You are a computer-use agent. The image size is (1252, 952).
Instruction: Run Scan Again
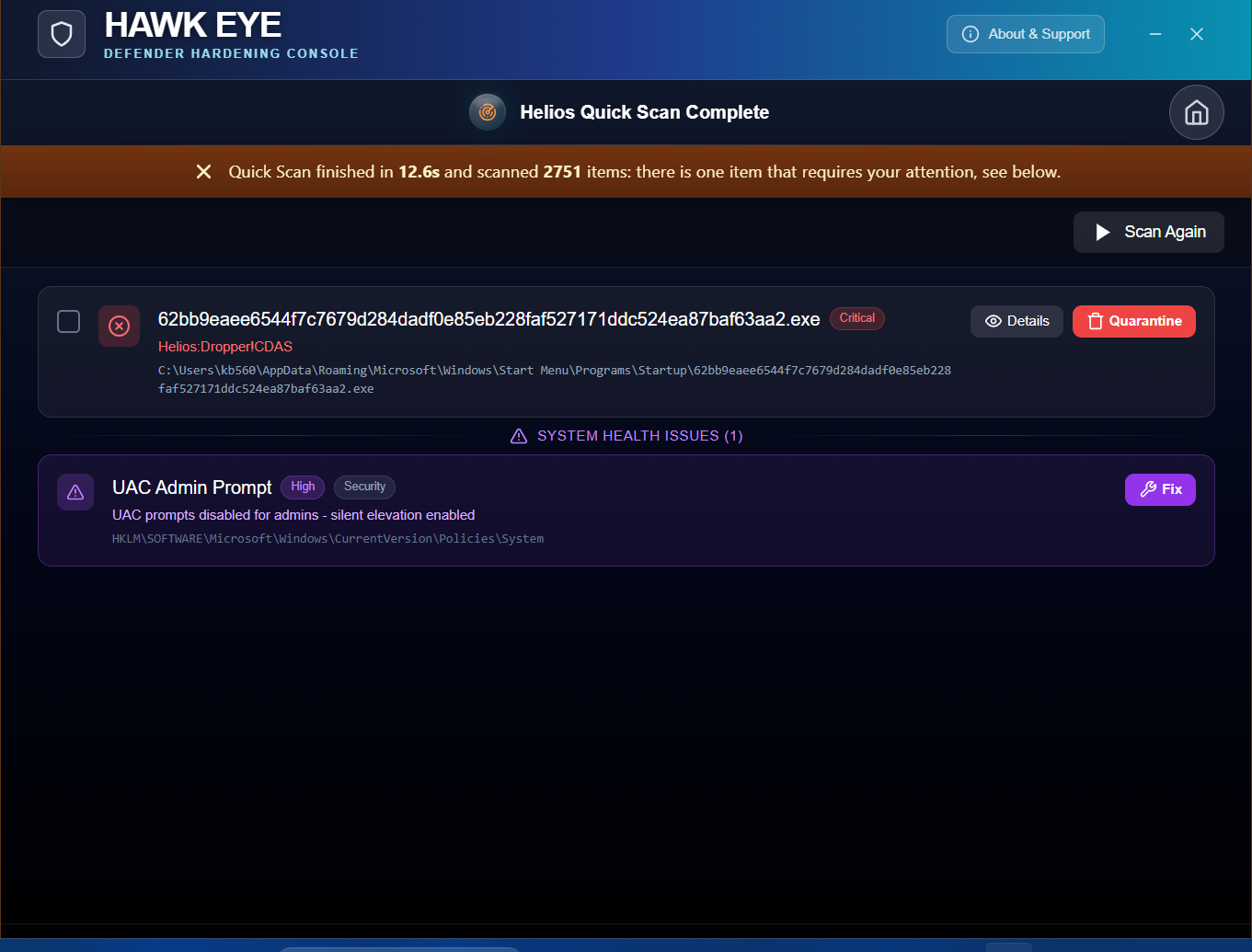[1148, 232]
